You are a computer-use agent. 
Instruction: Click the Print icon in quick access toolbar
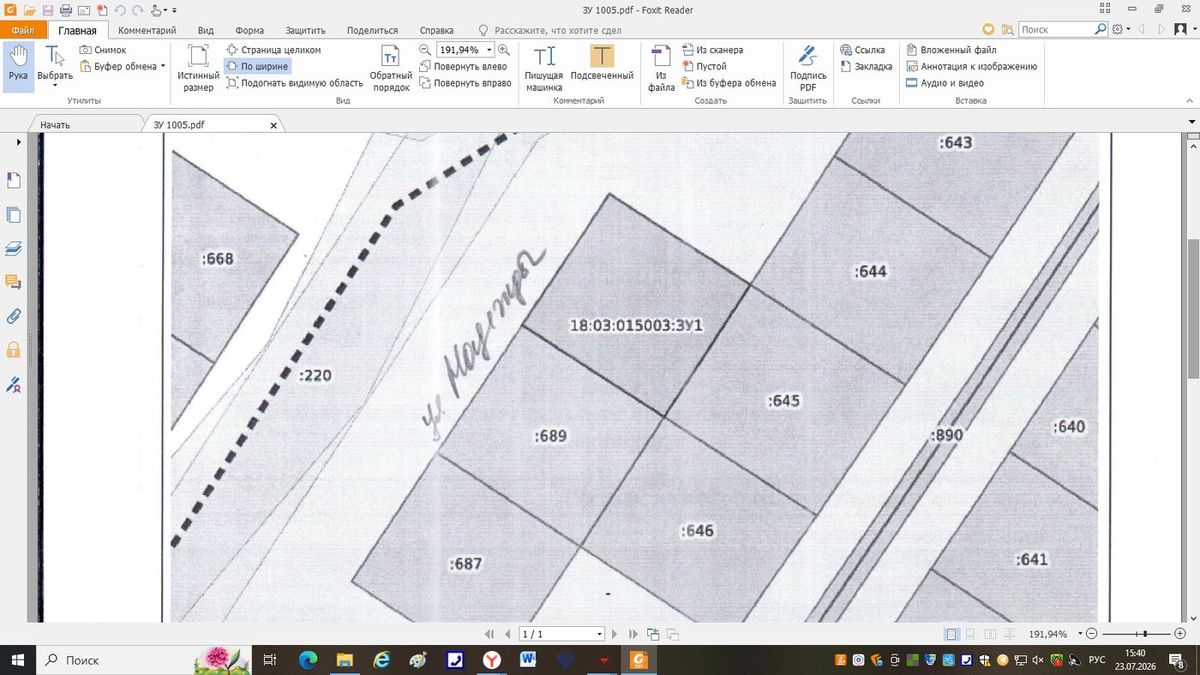coord(65,9)
